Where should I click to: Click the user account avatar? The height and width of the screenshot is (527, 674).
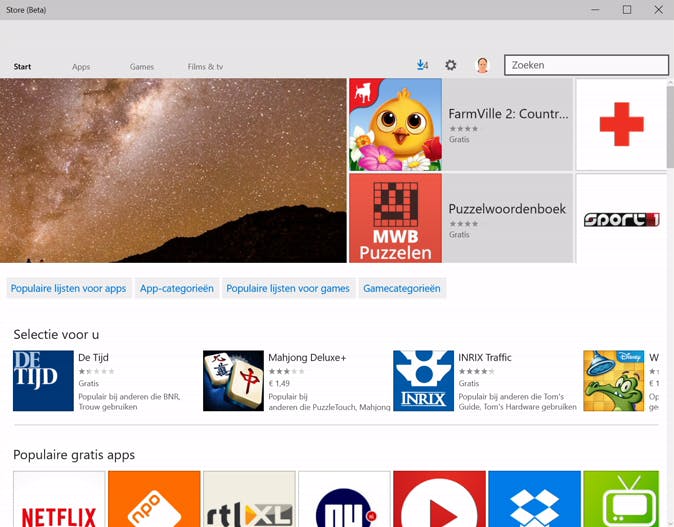click(x=483, y=65)
